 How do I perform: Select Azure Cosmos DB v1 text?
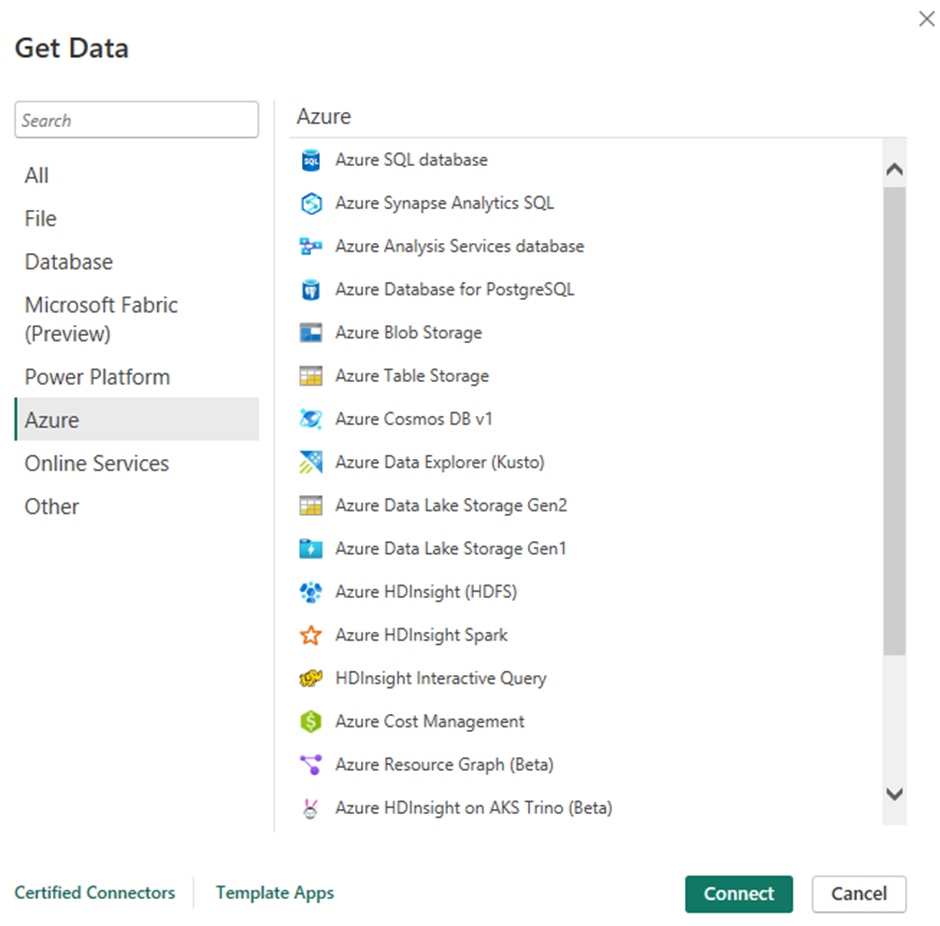(414, 419)
